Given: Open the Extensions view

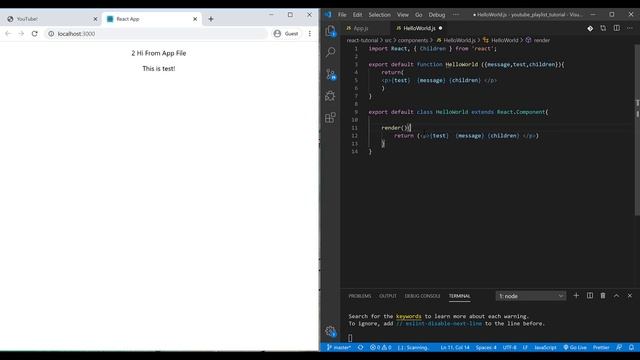Looking at the screenshot, I should [x=330, y=118].
